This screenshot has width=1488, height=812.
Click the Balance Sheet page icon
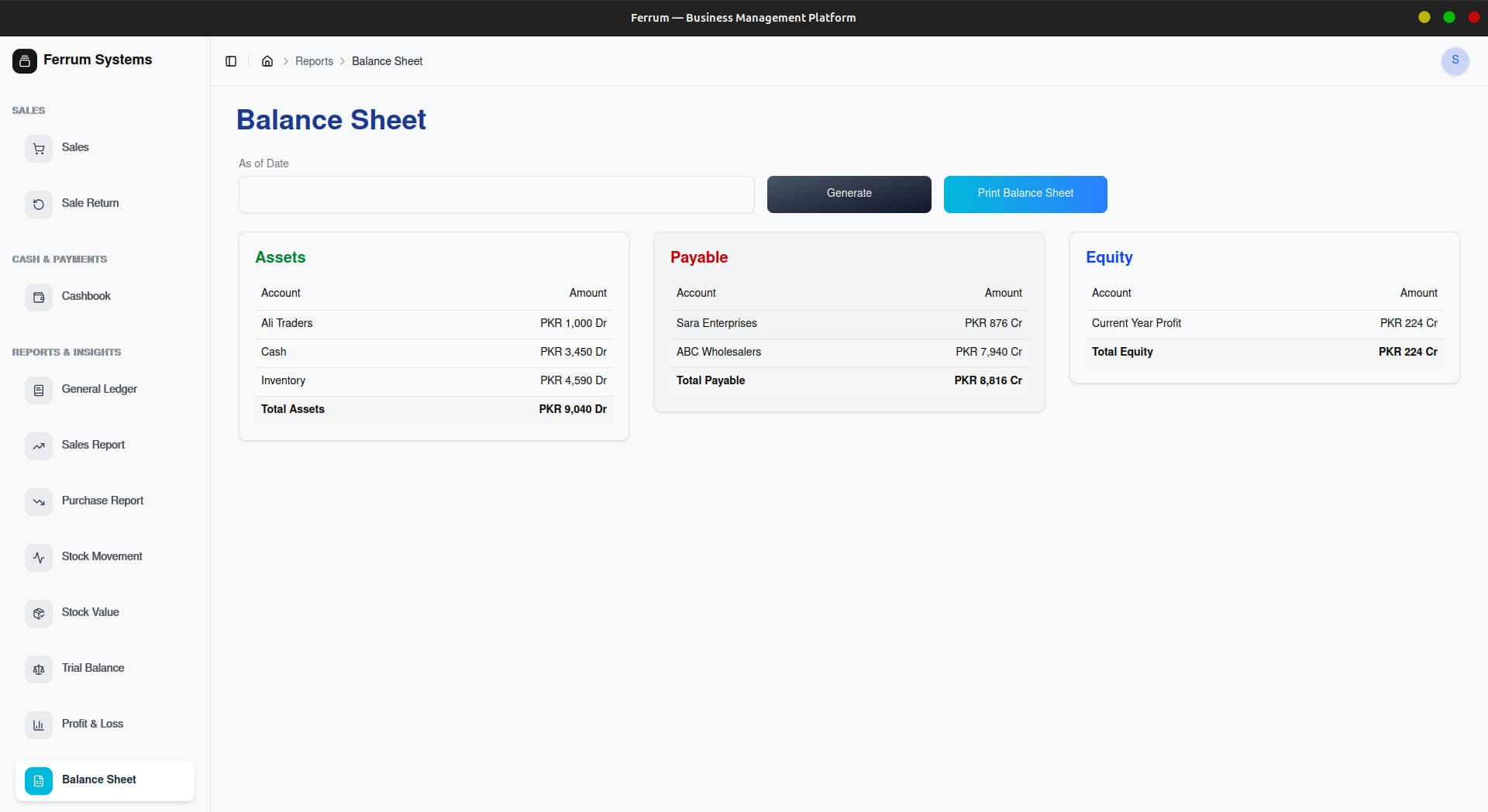pyautogui.click(x=39, y=780)
